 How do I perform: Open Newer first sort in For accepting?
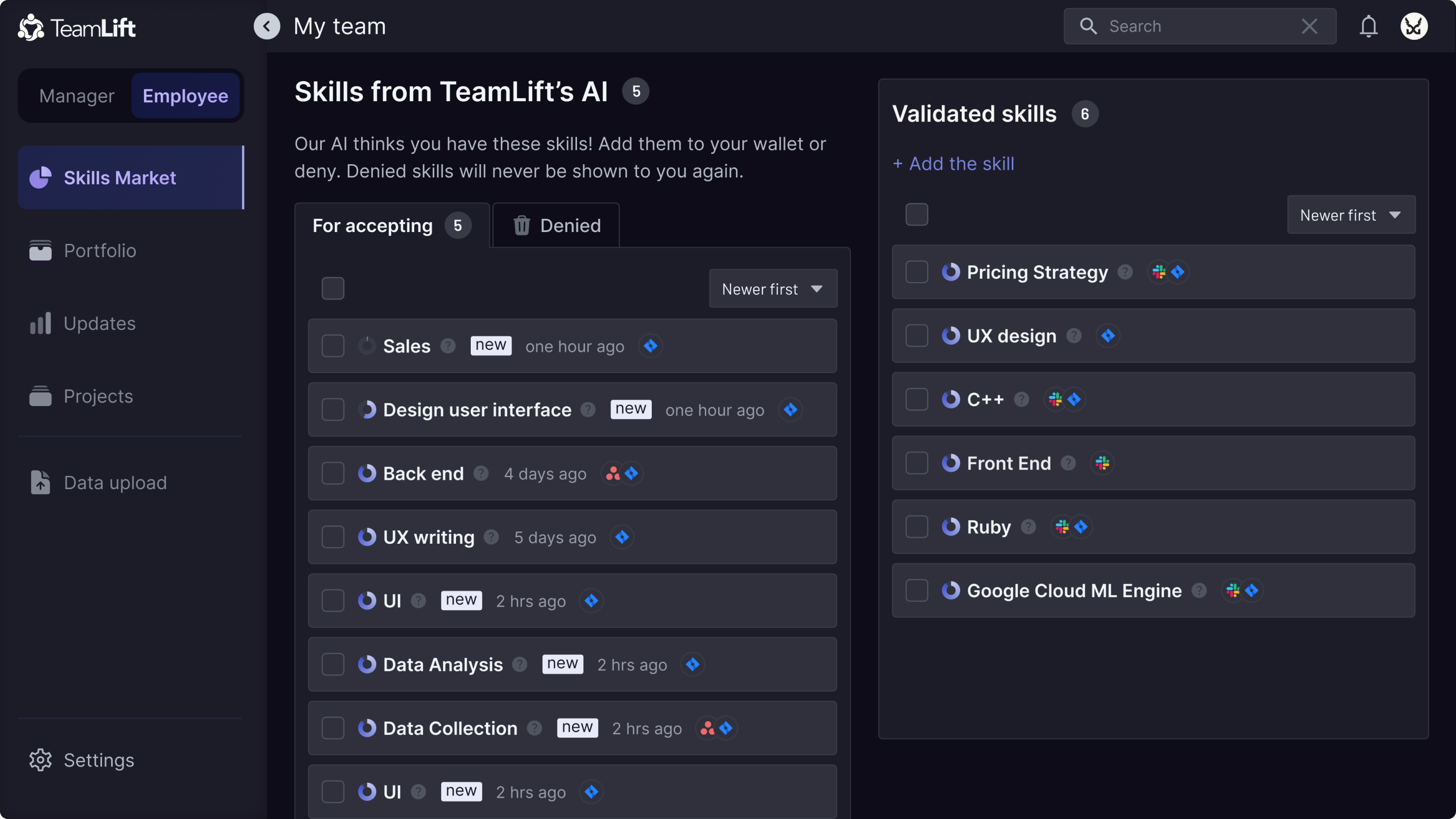click(773, 289)
